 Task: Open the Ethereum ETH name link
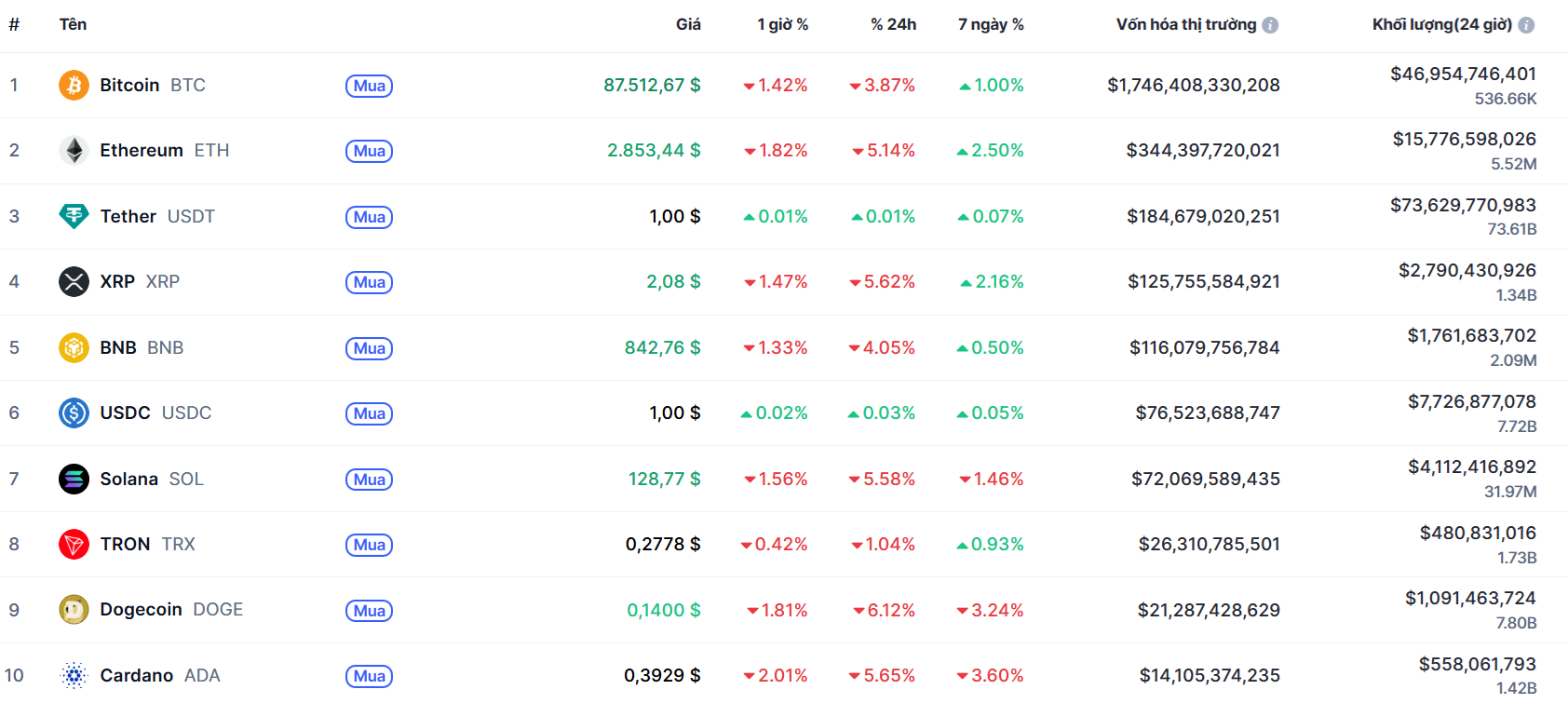pyautogui.click(x=142, y=151)
